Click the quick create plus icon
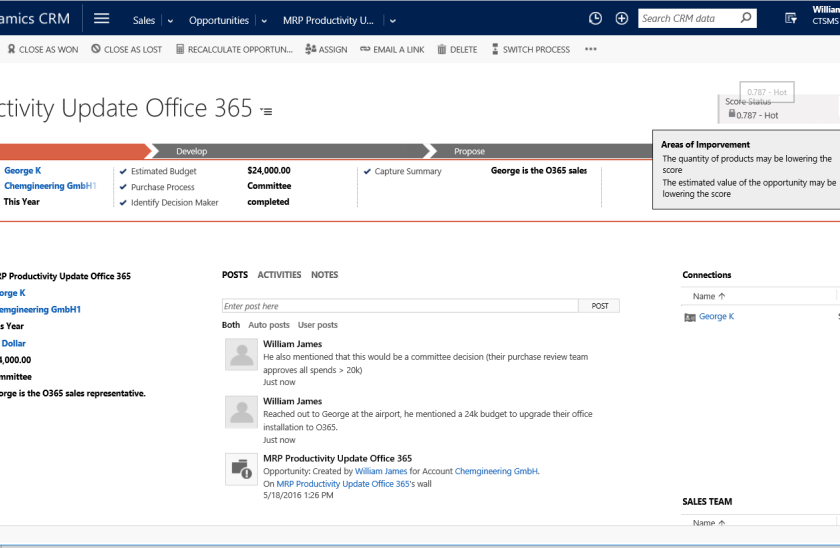The width and height of the screenshot is (840, 548). pos(621,19)
